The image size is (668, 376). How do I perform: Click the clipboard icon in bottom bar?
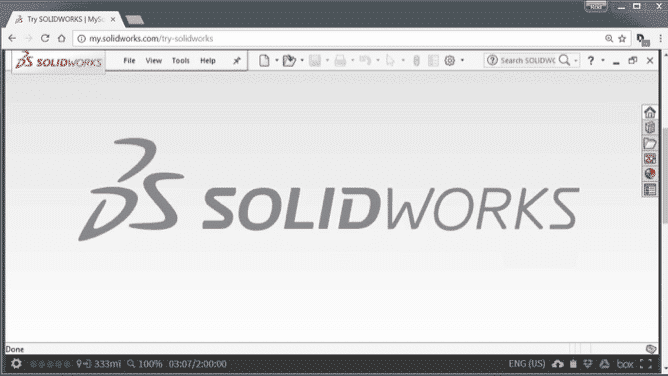coord(573,364)
